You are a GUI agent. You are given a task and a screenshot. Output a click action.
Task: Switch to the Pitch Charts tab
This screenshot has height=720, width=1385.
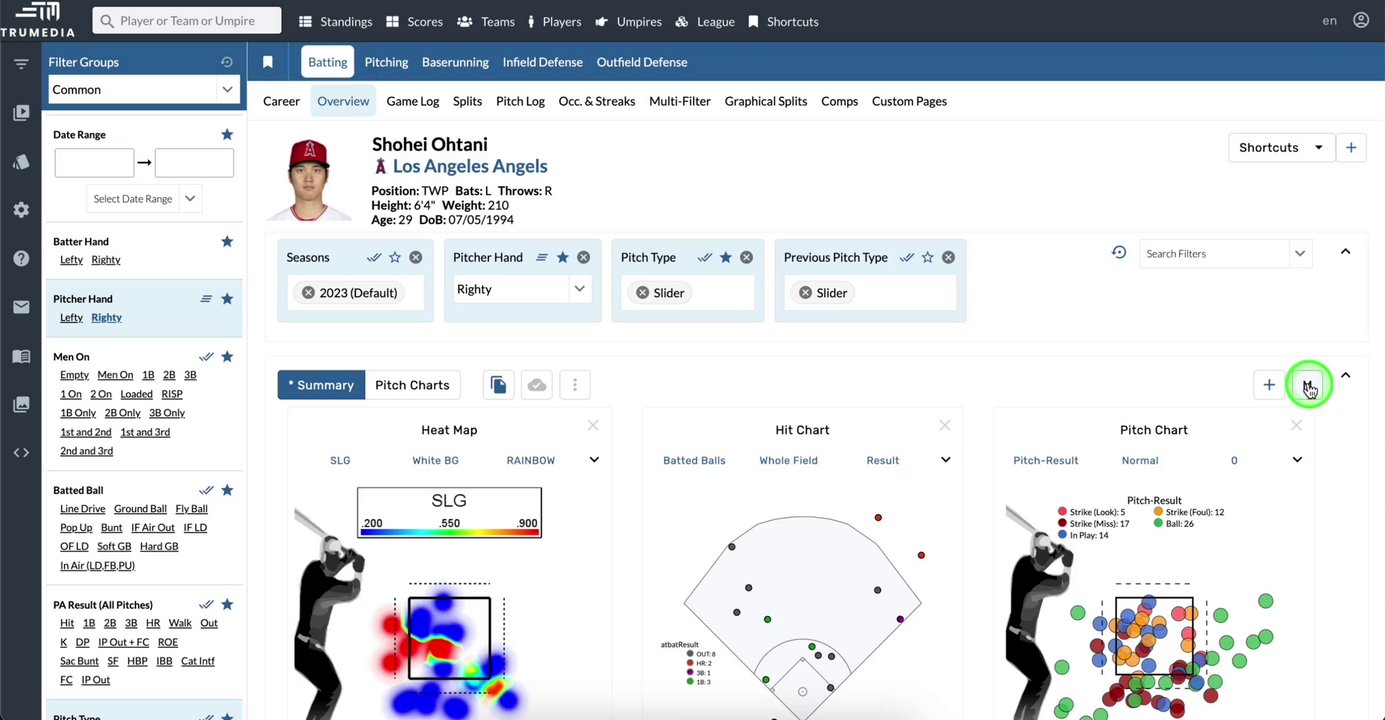click(412, 385)
